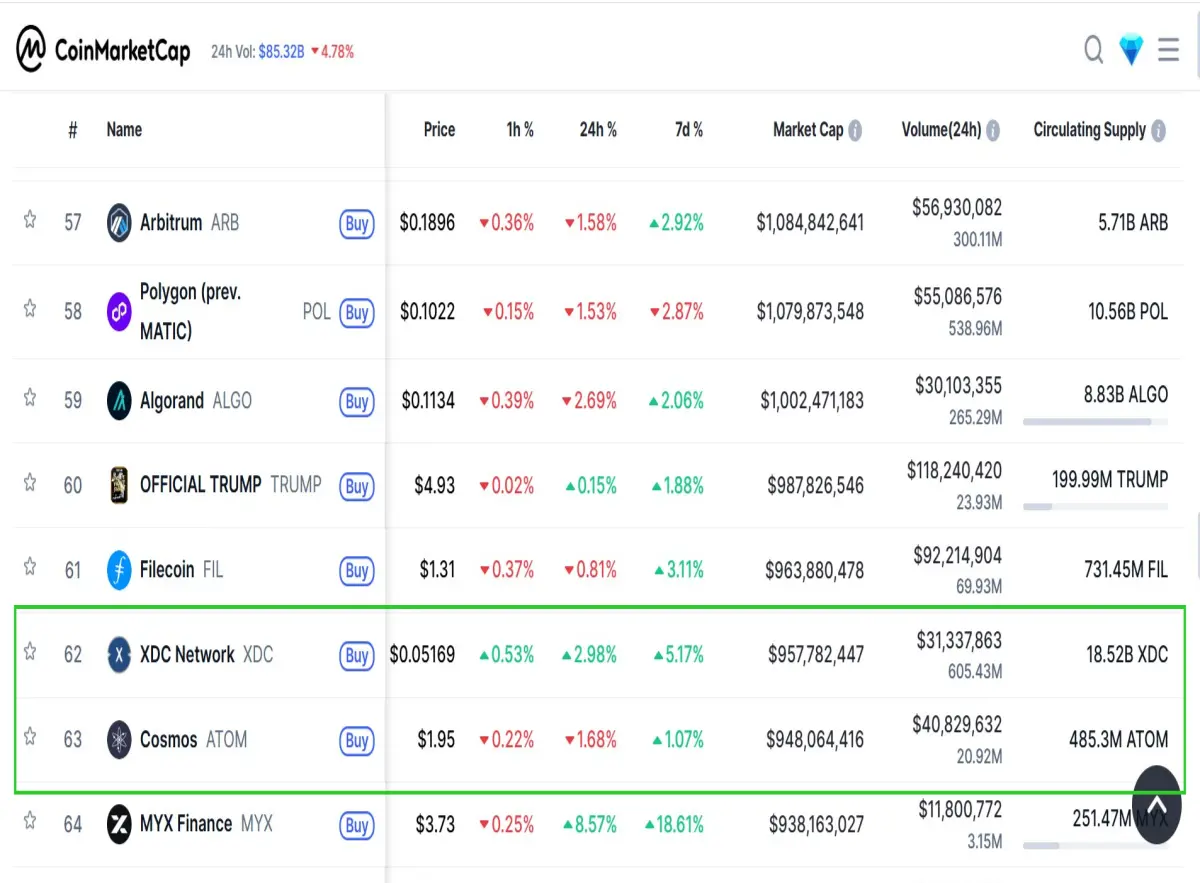Click Buy button for Algorand
Viewport: 1200px width, 883px height.
357,402
